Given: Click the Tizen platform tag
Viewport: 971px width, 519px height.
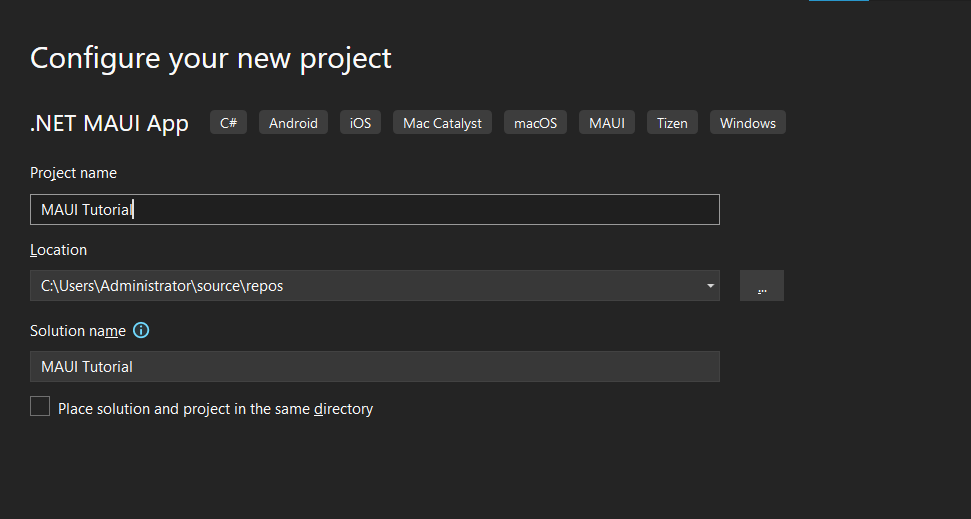Looking at the screenshot, I should 672,123.
